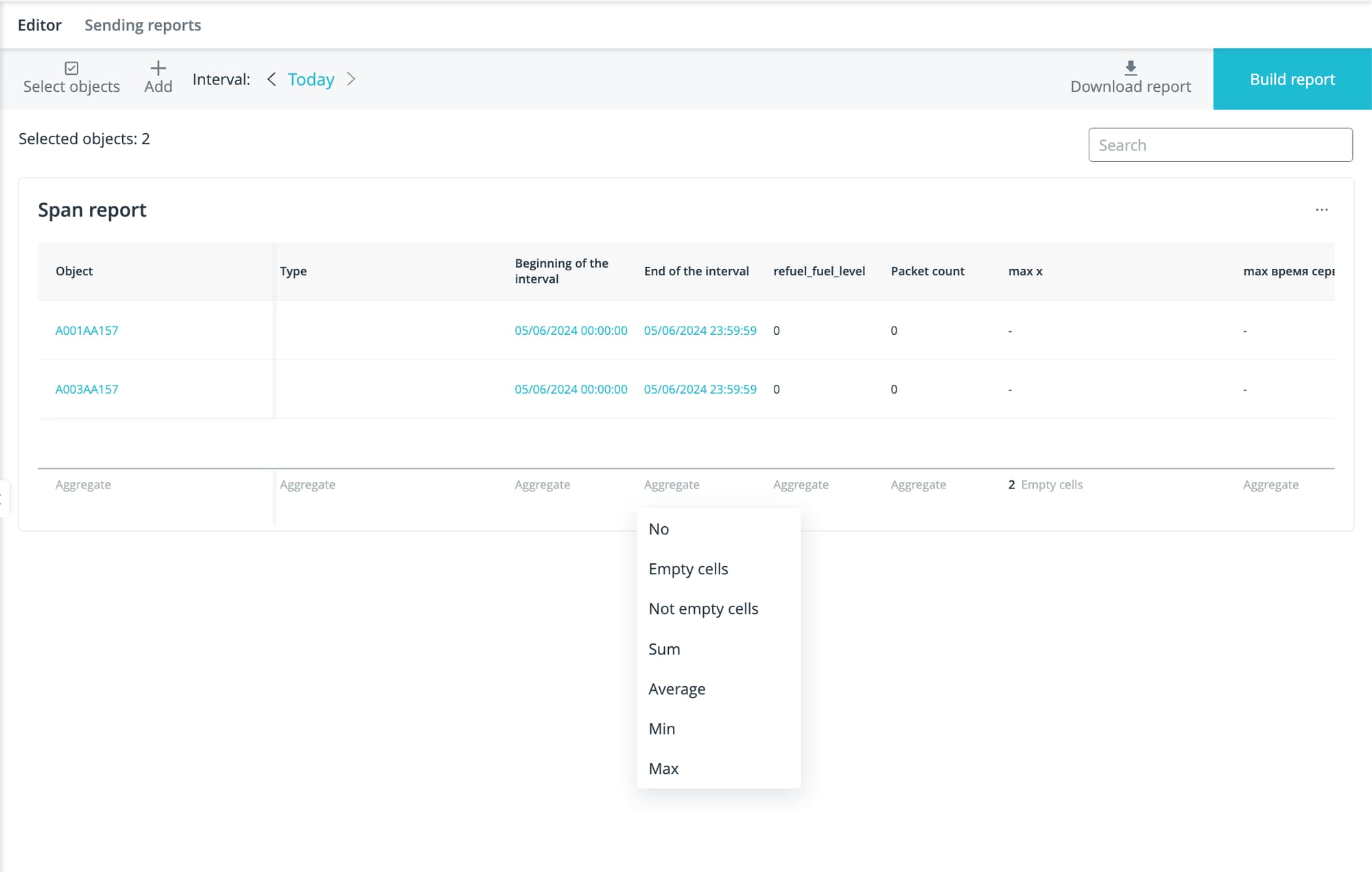Click the Select objects checkbox icon
Viewport: 1372px width, 872px height.
click(x=71, y=68)
